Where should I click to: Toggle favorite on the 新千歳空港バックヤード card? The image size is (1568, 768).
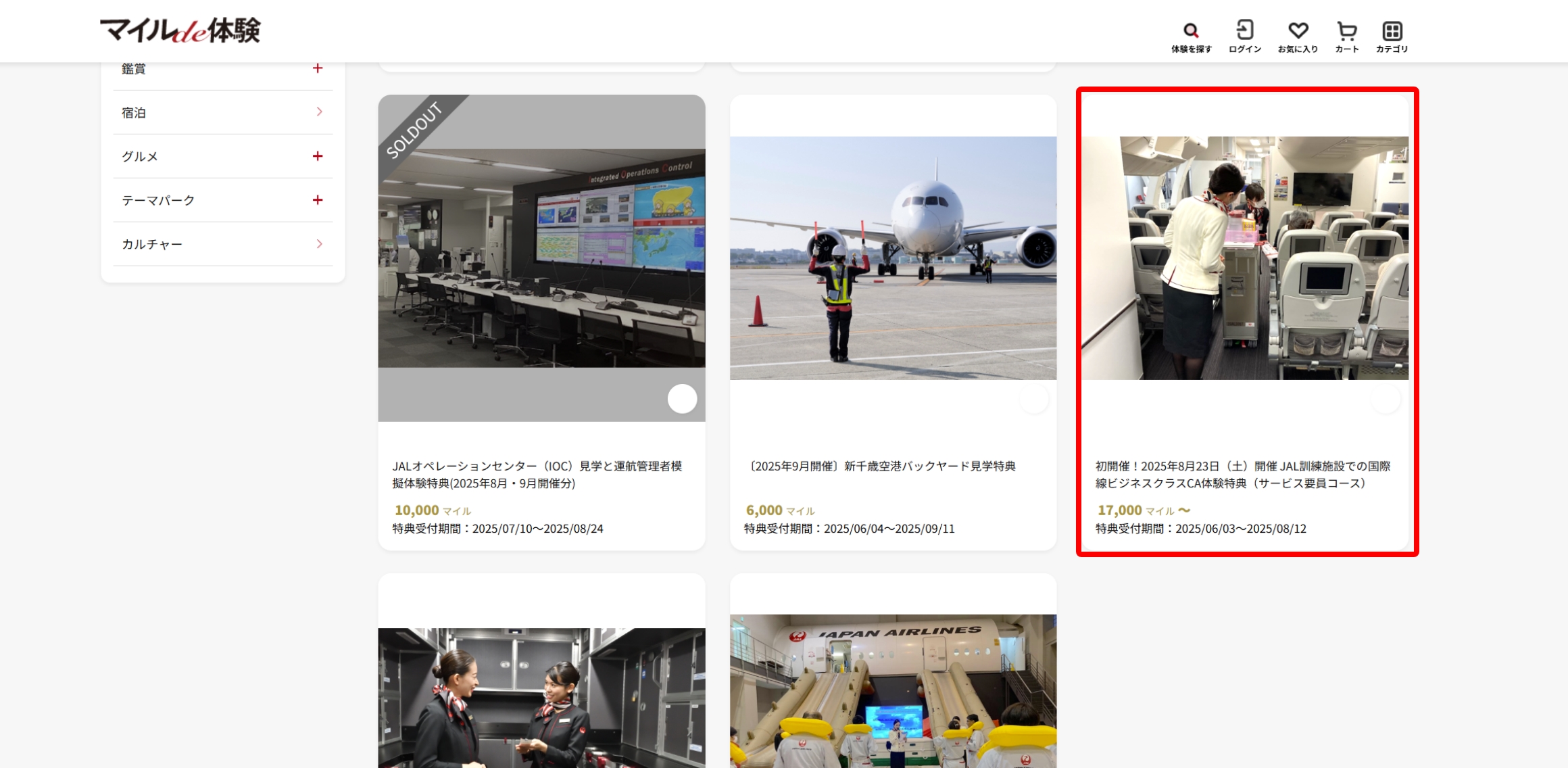coord(1033,399)
